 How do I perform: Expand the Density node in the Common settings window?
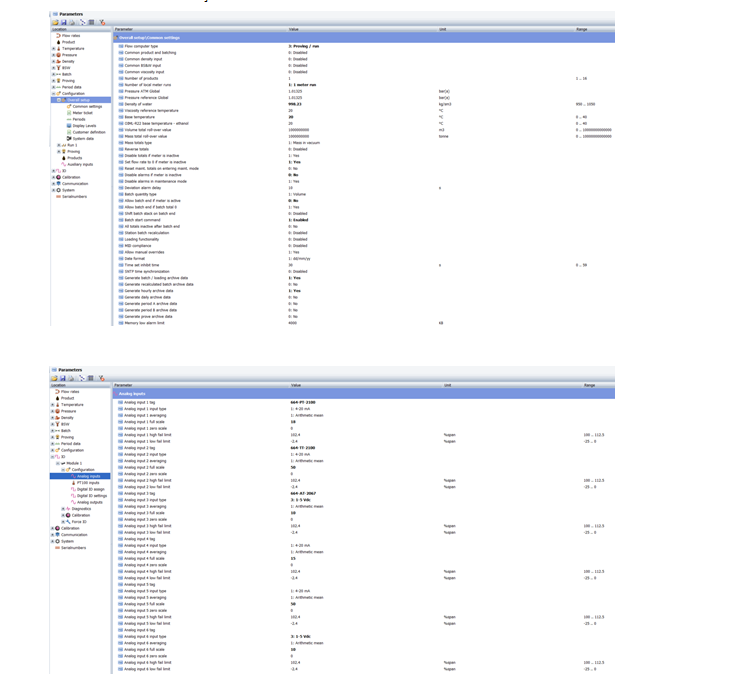pyautogui.click(x=53, y=62)
